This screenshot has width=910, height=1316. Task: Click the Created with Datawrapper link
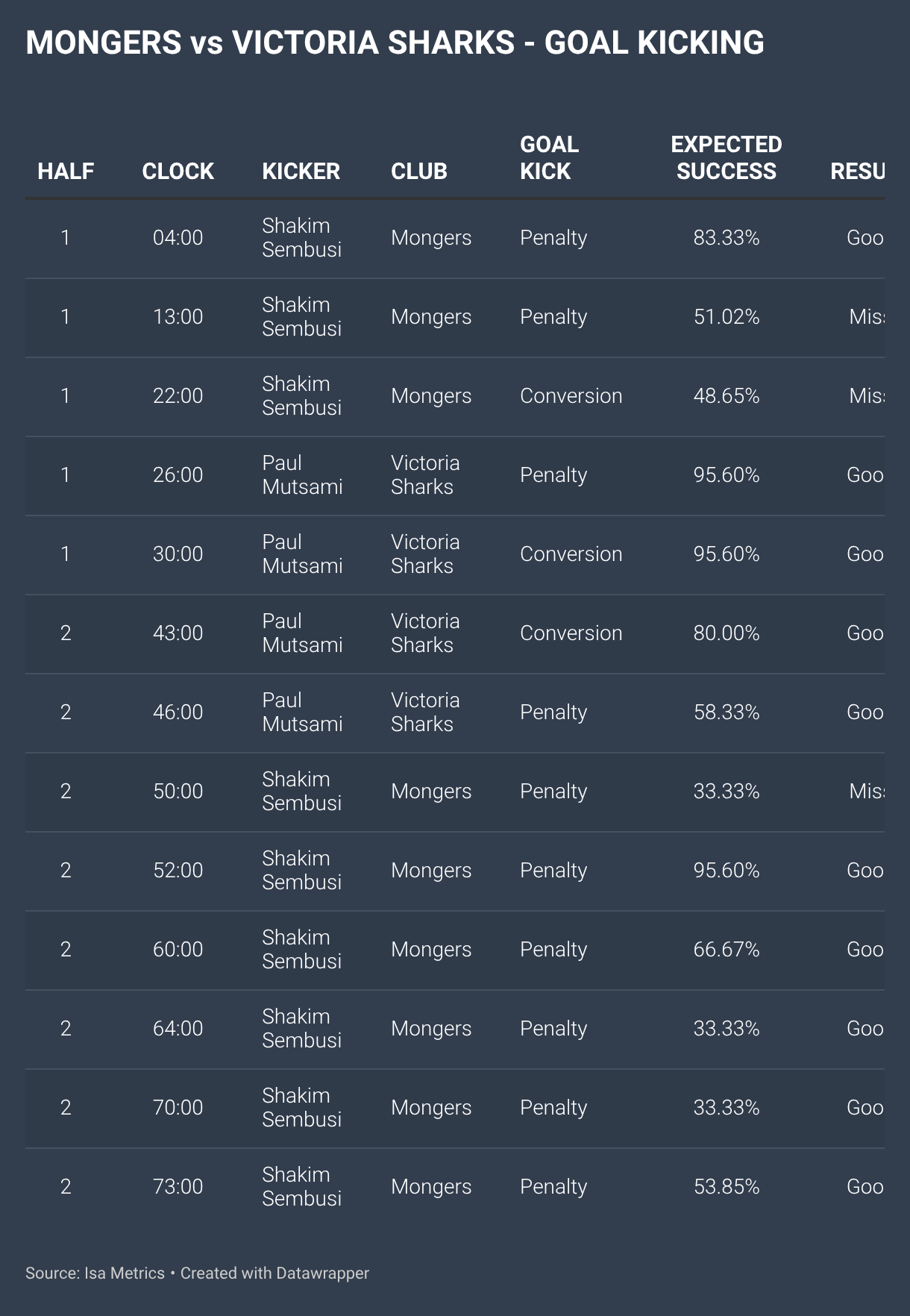274,1273
